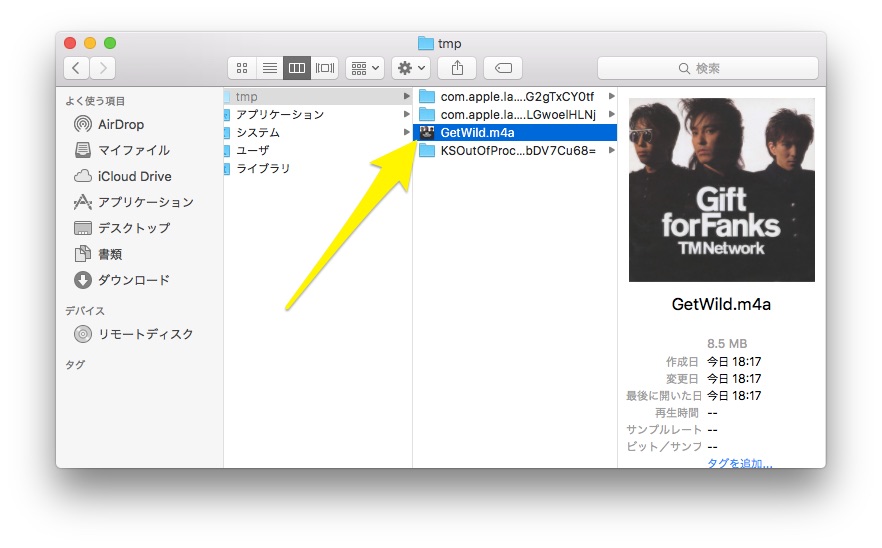882x548 pixels.
Task: Open the item arrangement dropdown
Action: (365, 68)
